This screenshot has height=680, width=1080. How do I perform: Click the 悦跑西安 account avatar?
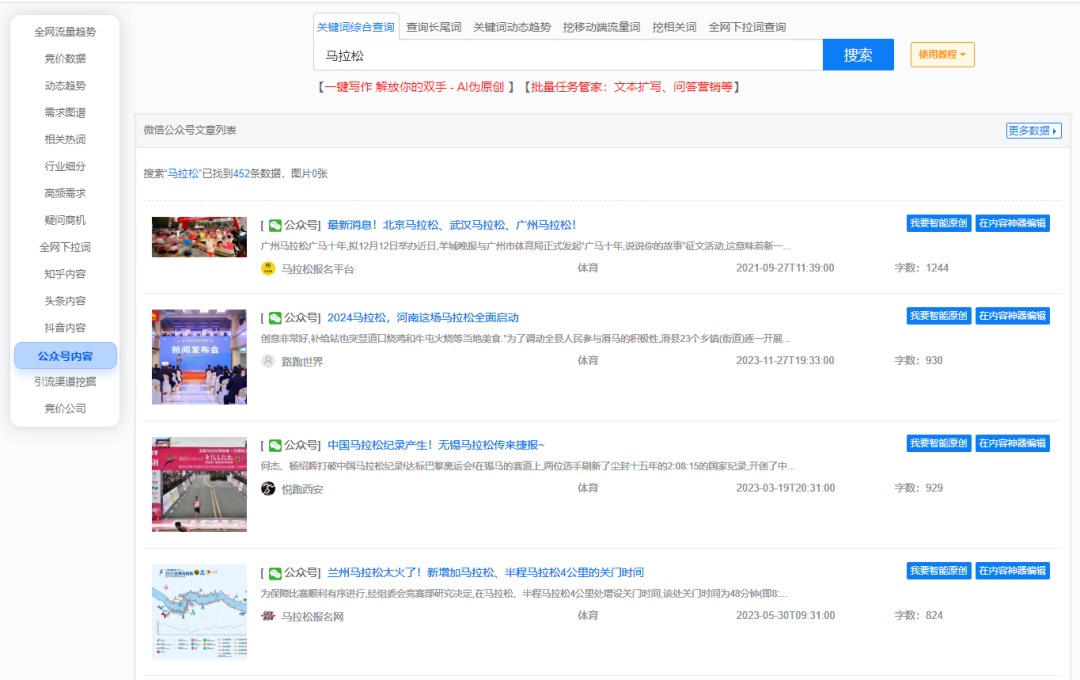pos(268,488)
